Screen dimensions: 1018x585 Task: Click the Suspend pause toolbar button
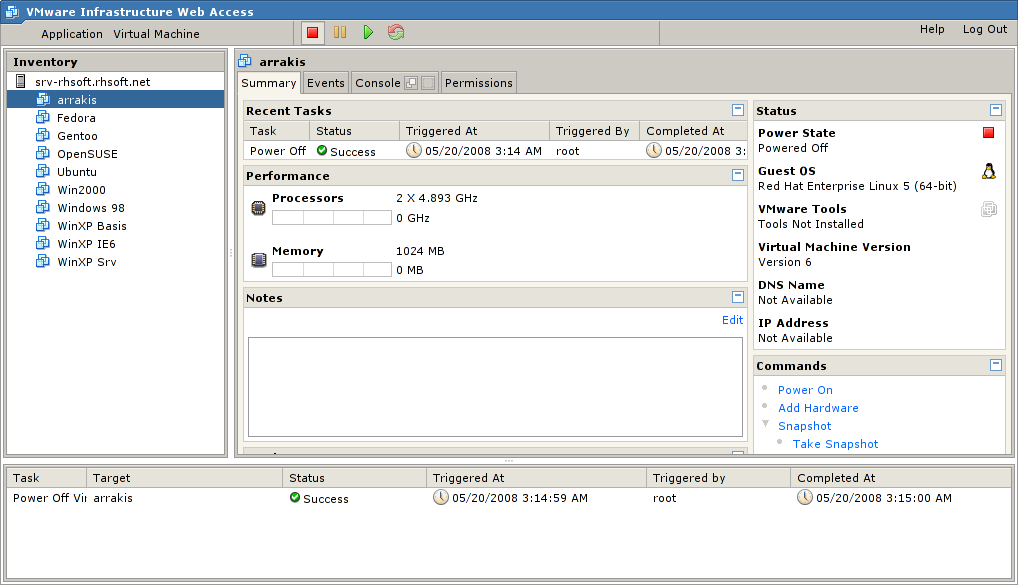(x=340, y=32)
